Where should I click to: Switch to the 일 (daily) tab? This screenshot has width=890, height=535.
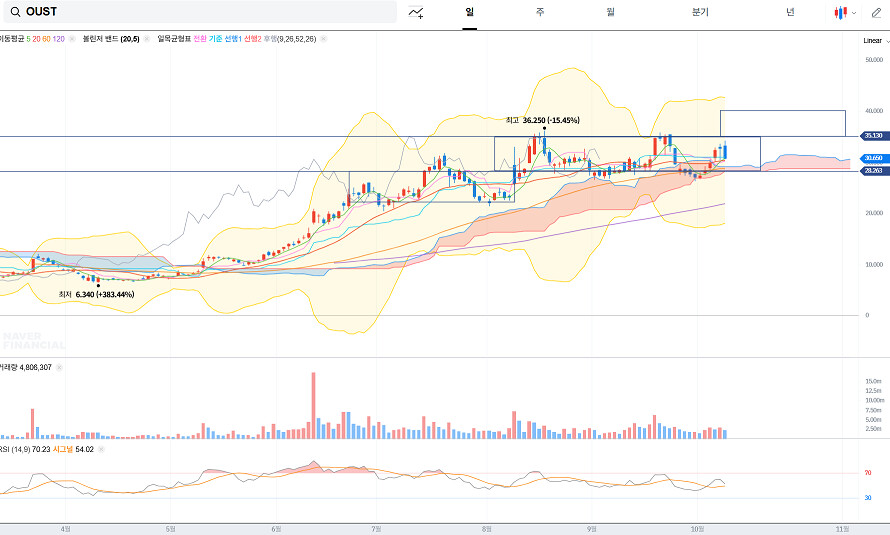pos(469,12)
